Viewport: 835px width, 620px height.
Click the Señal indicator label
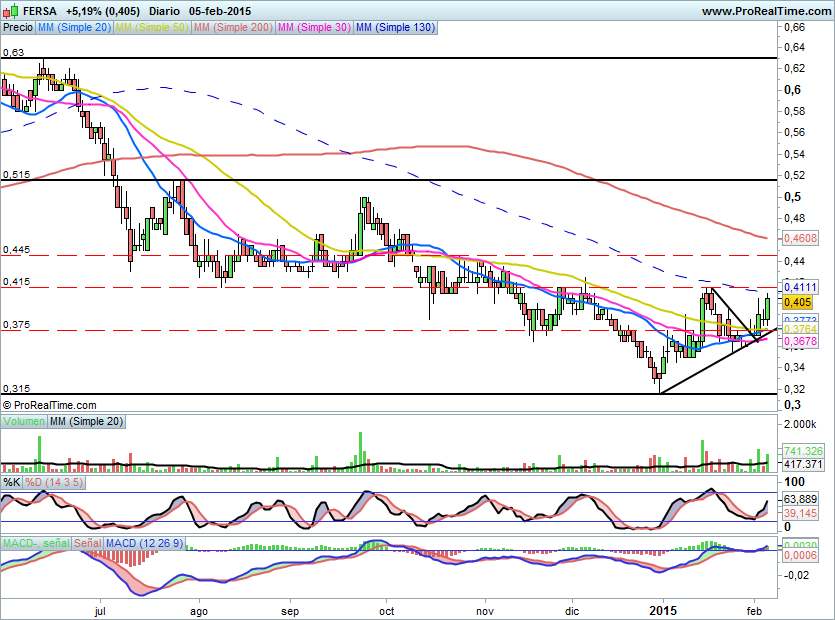click(x=88, y=543)
